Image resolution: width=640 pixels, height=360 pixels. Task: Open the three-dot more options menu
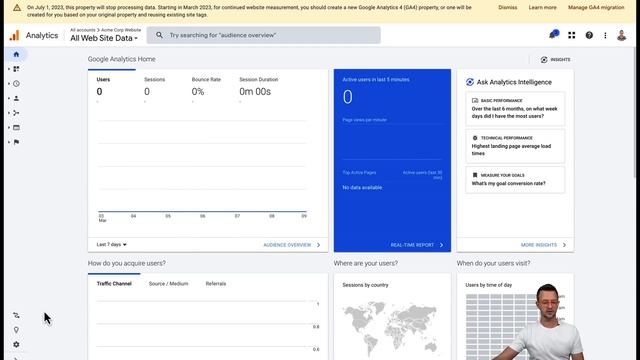[x=605, y=36]
